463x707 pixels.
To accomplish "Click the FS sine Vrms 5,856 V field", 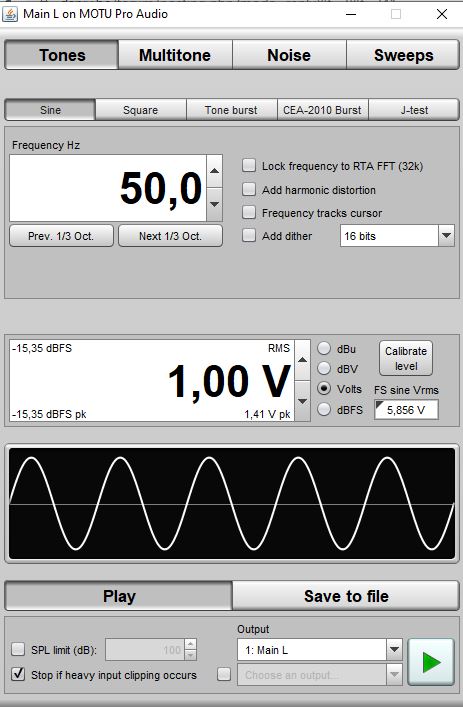I will coord(406,410).
